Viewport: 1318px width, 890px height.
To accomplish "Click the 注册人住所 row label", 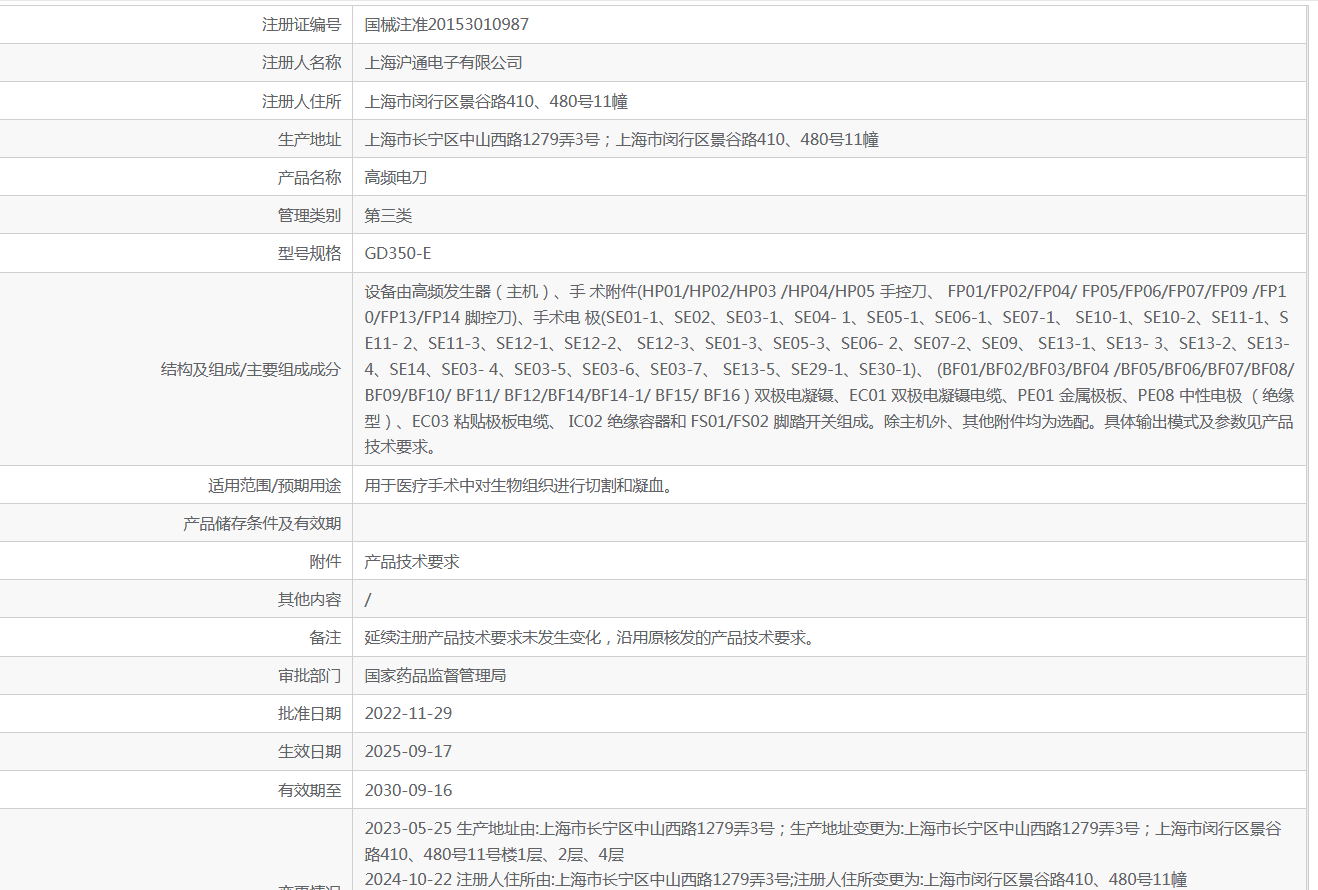I will coord(301,101).
